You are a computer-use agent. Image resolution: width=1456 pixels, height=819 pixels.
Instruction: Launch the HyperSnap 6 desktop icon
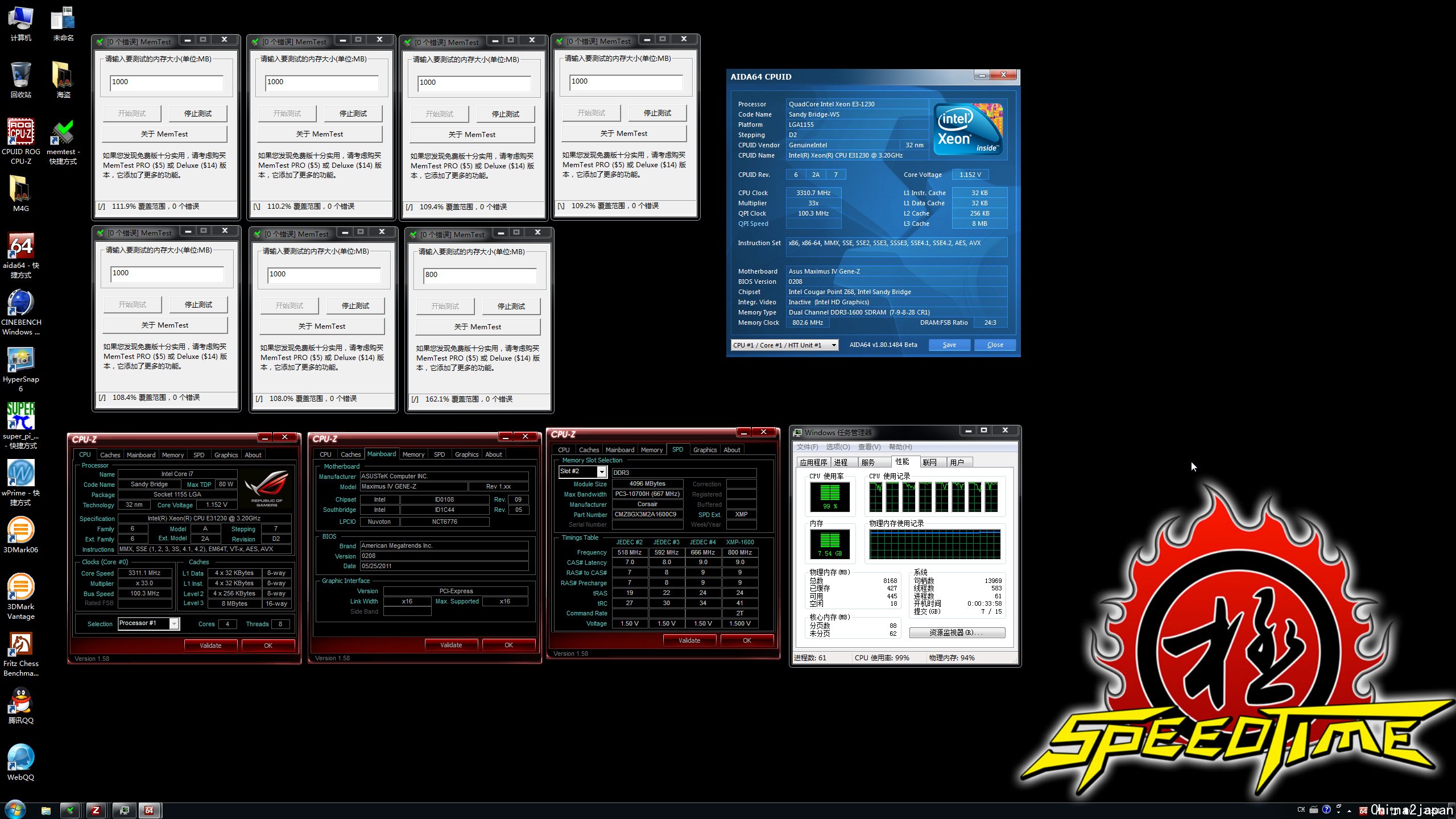(x=21, y=369)
